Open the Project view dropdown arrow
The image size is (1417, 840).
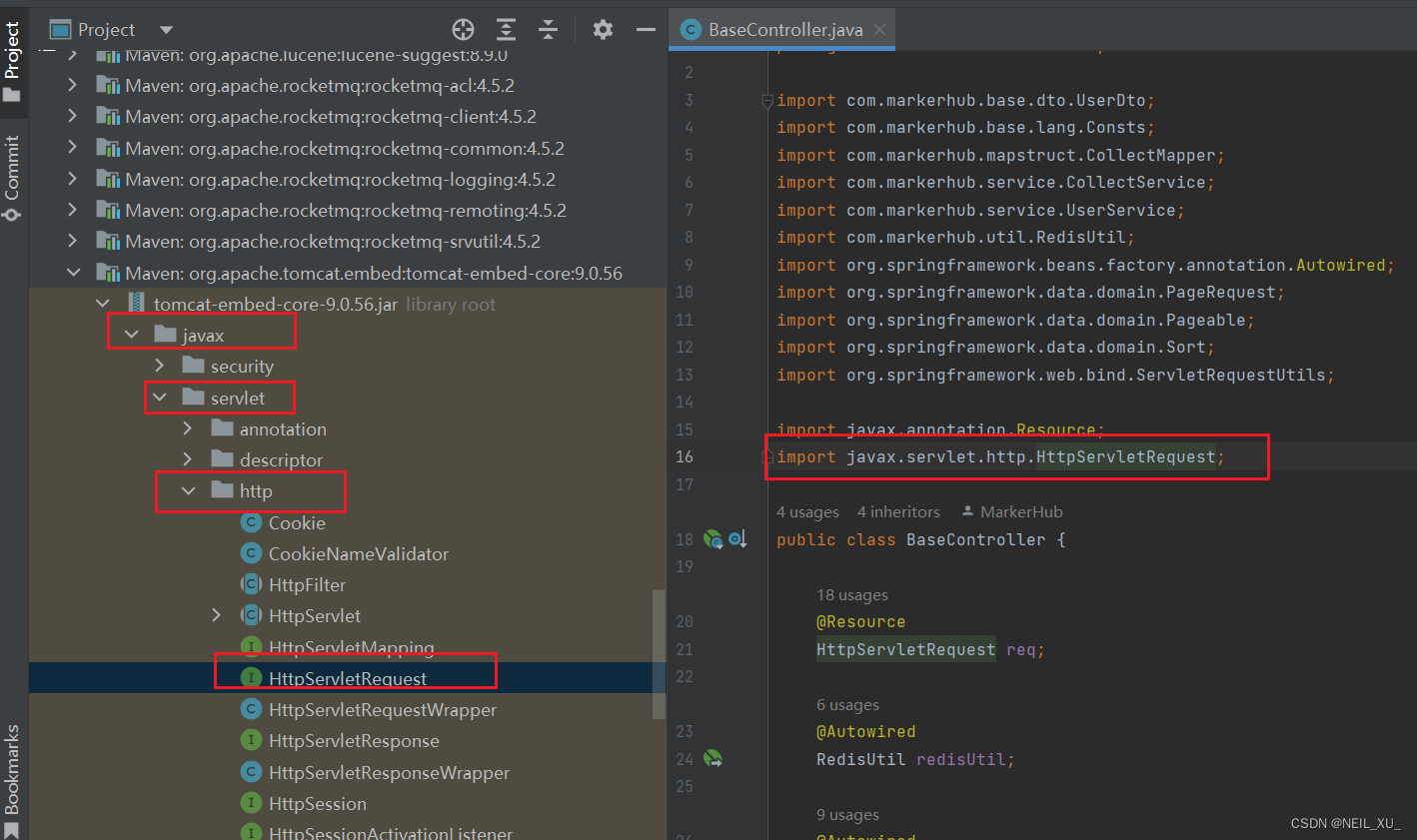point(167,30)
